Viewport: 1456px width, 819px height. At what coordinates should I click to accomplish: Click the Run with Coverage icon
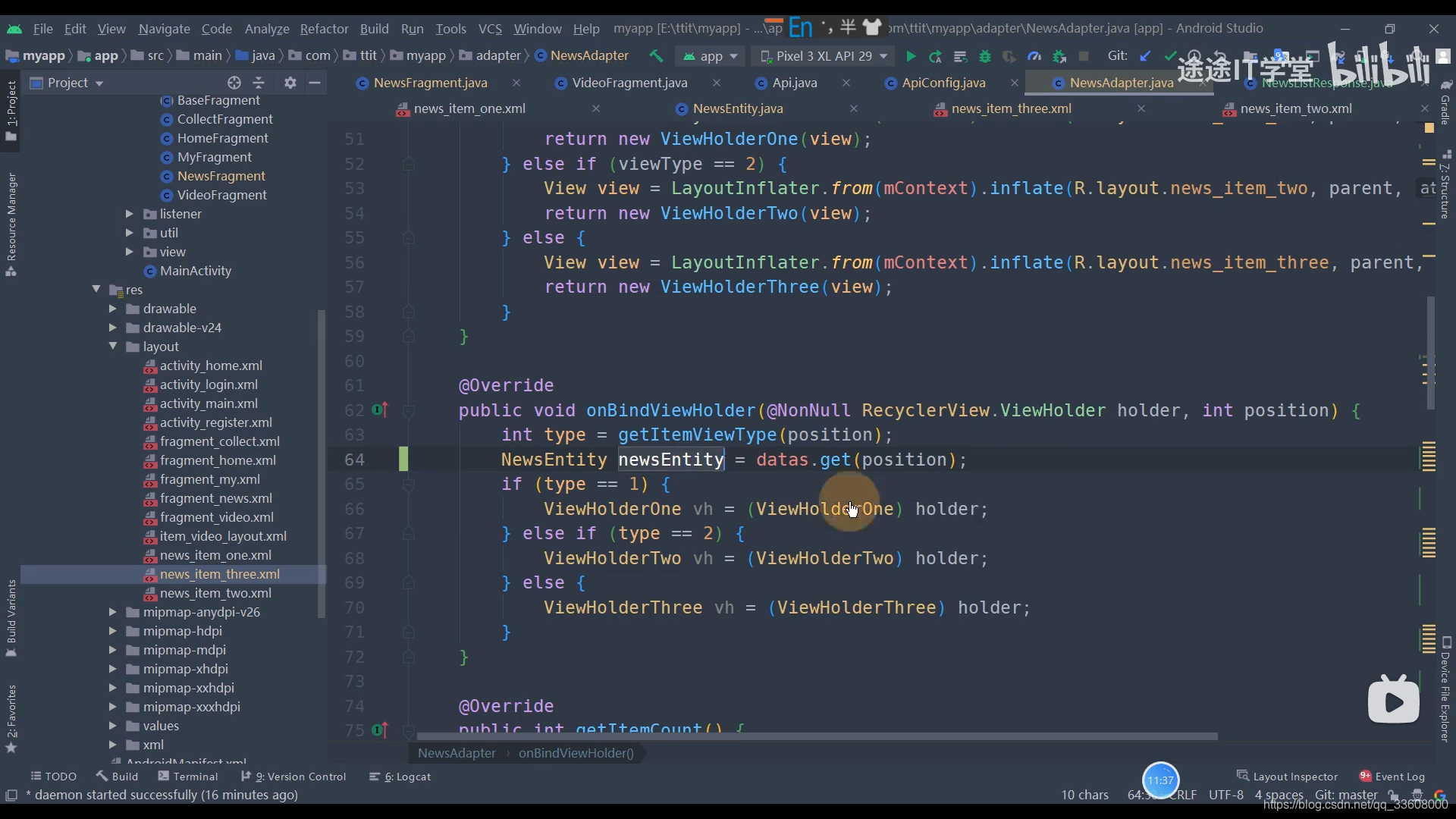(1009, 56)
